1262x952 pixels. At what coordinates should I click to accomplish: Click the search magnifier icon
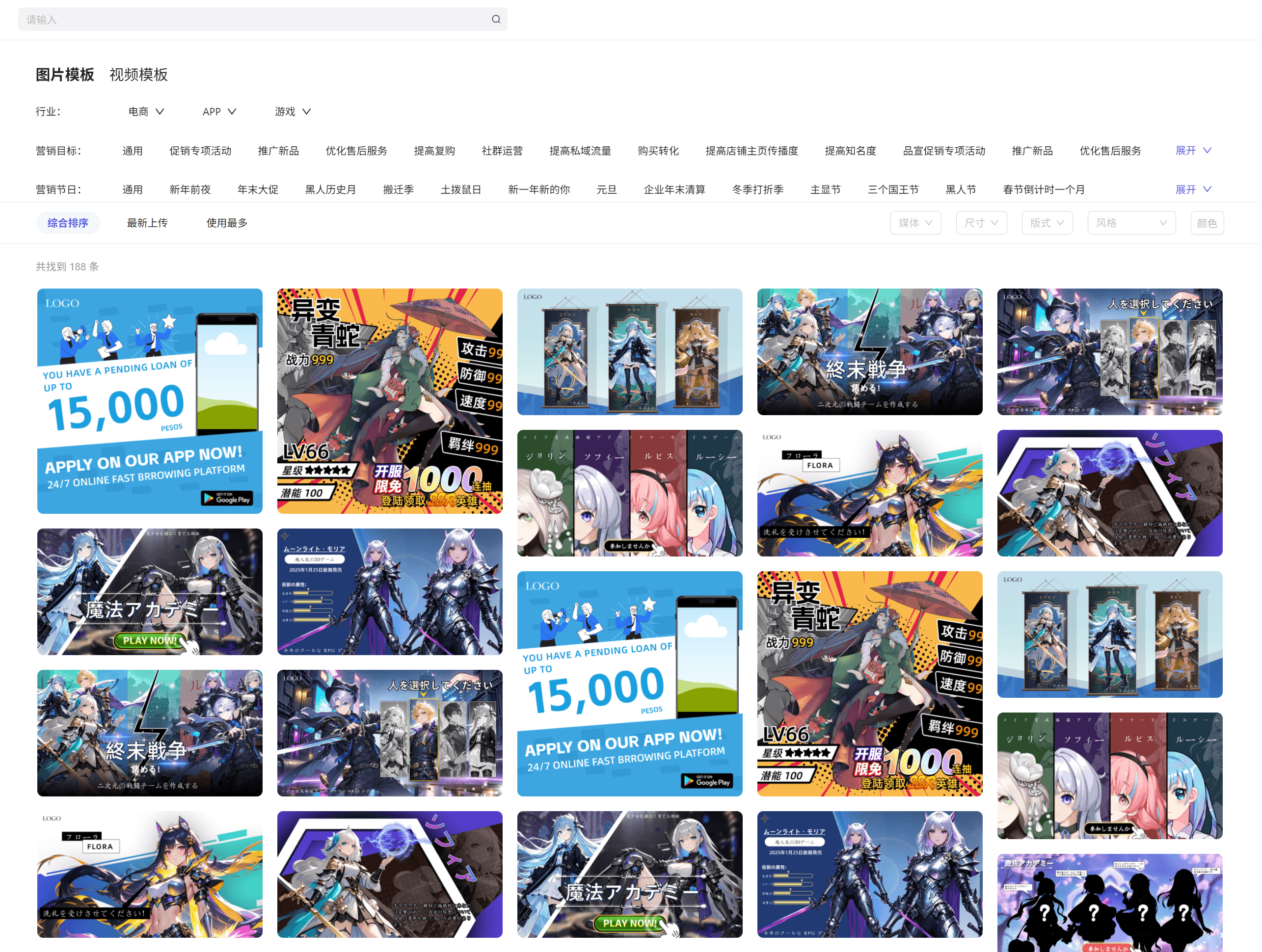pos(496,20)
